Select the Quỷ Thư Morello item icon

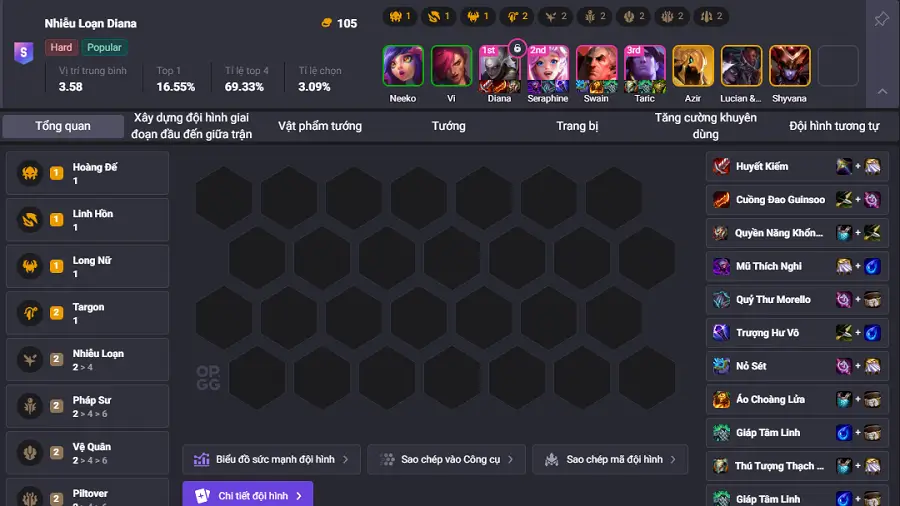coord(721,299)
